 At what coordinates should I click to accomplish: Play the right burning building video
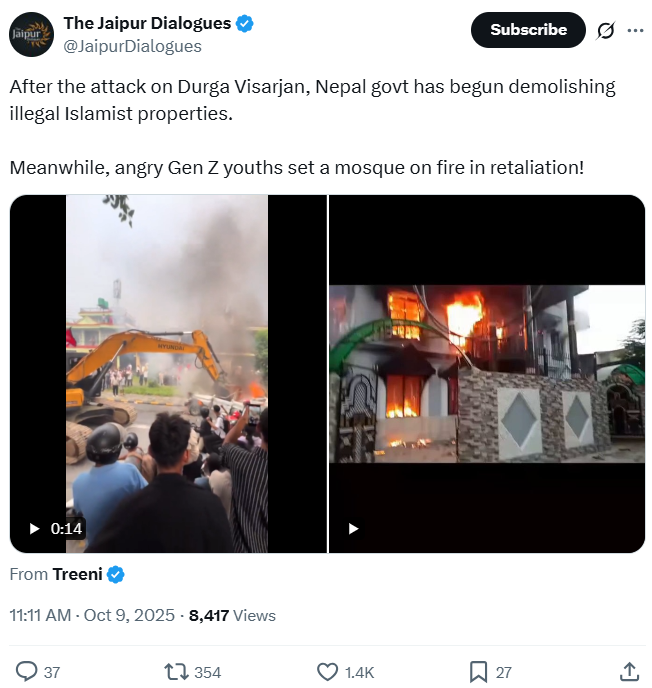click(x=353, y=528)
